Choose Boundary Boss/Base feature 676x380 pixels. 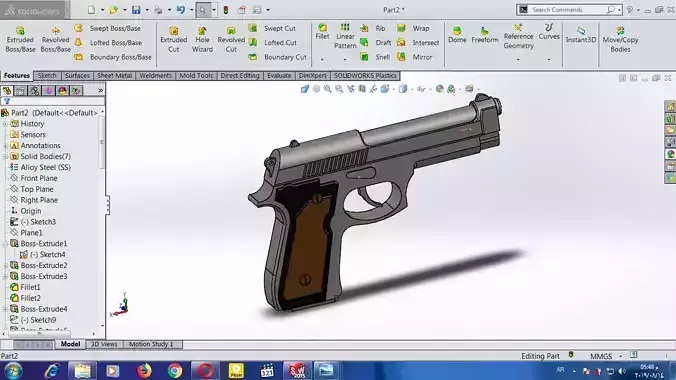113,57
